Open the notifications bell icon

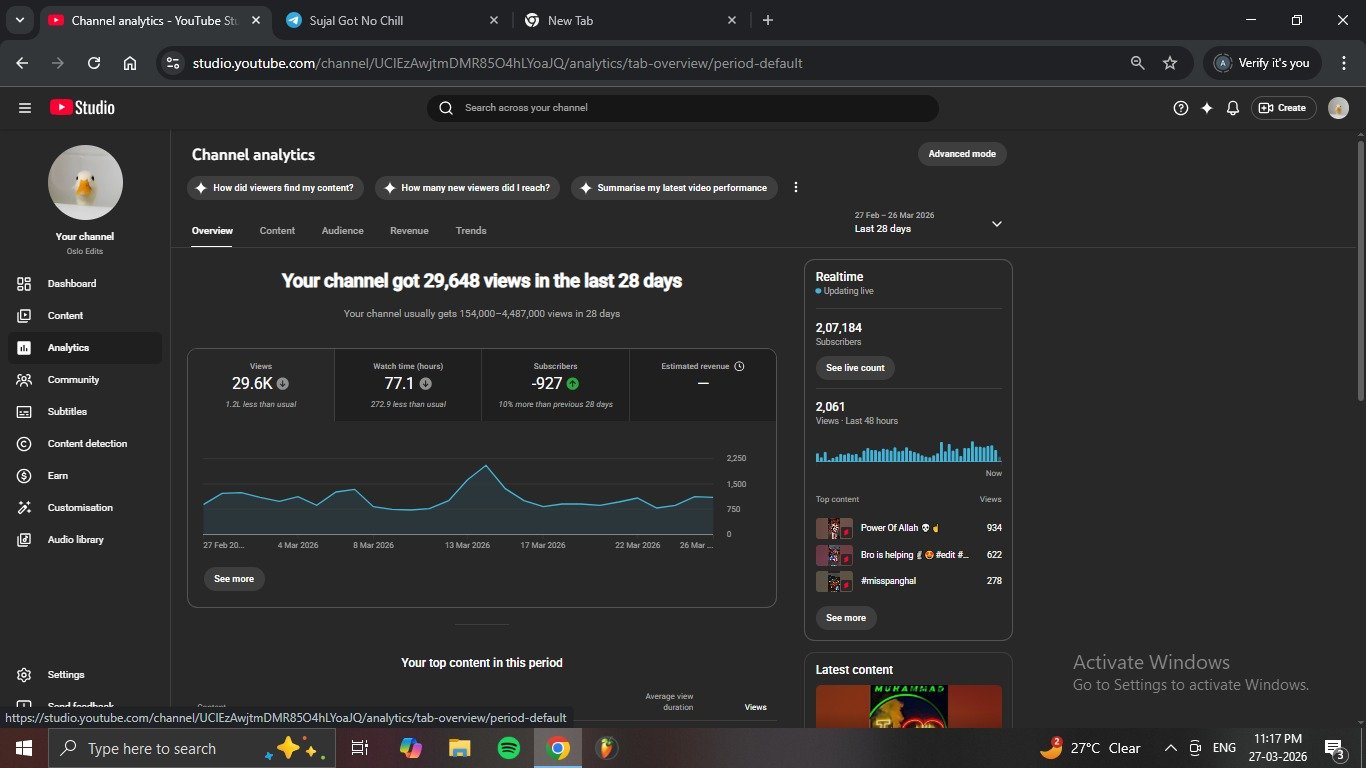click(1233, 108)
